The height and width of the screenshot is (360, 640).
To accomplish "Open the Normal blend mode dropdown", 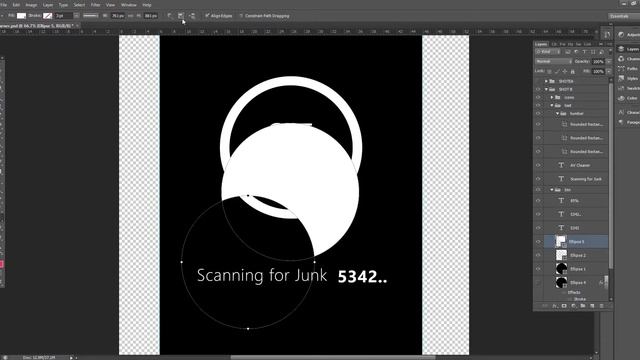I will click(553, 62).
